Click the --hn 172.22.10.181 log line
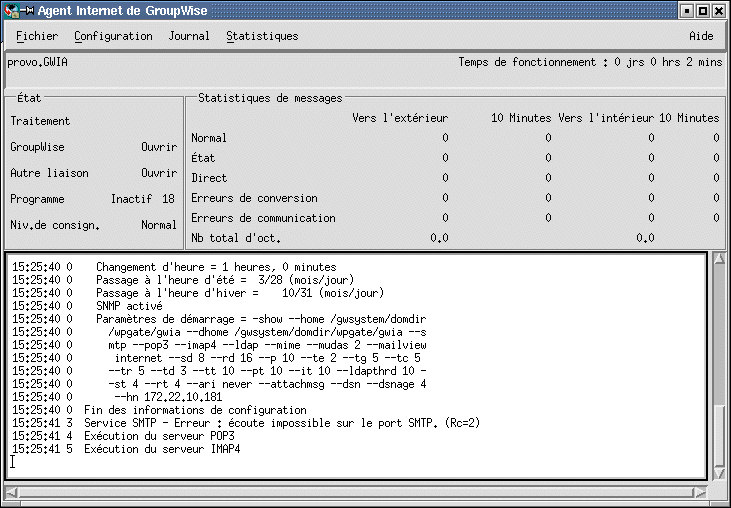Viewport: 731px width, 508px height. (117, 397)
